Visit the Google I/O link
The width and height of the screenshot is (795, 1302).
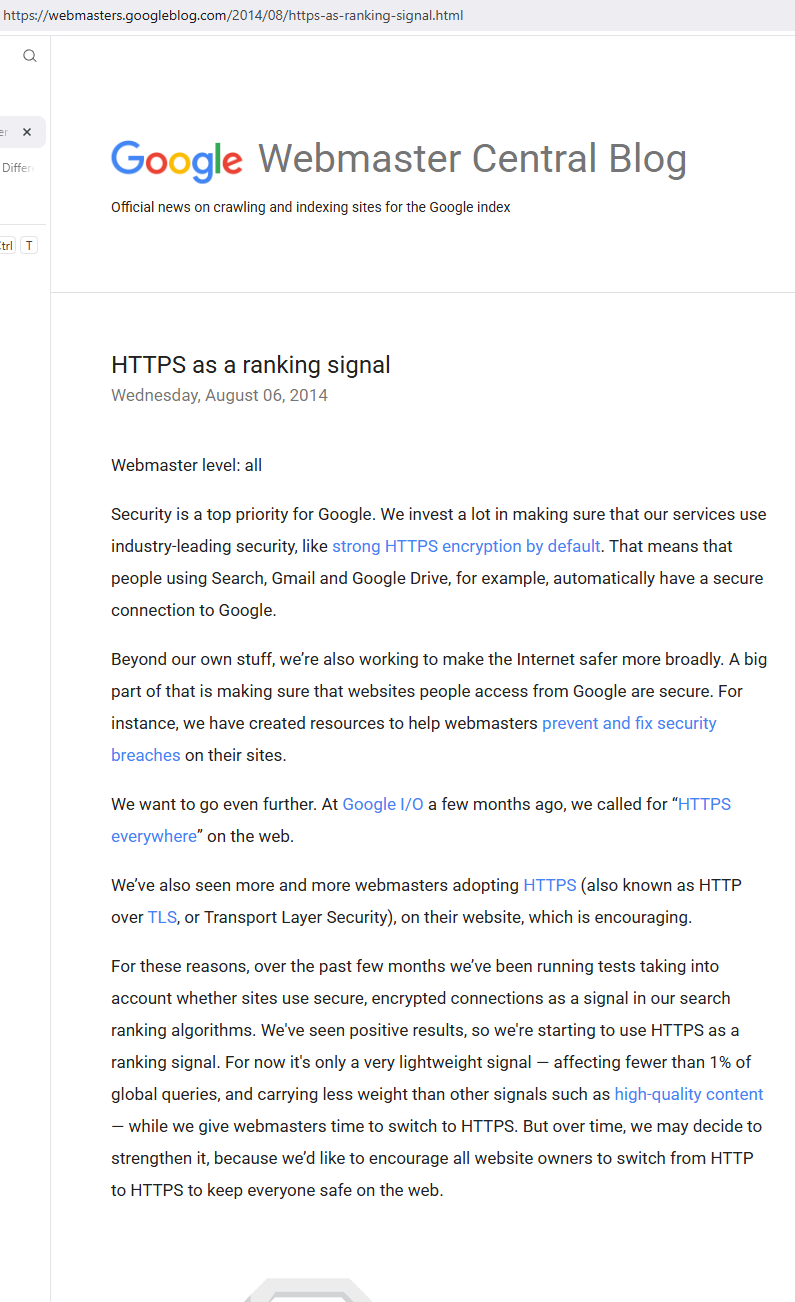383,804
